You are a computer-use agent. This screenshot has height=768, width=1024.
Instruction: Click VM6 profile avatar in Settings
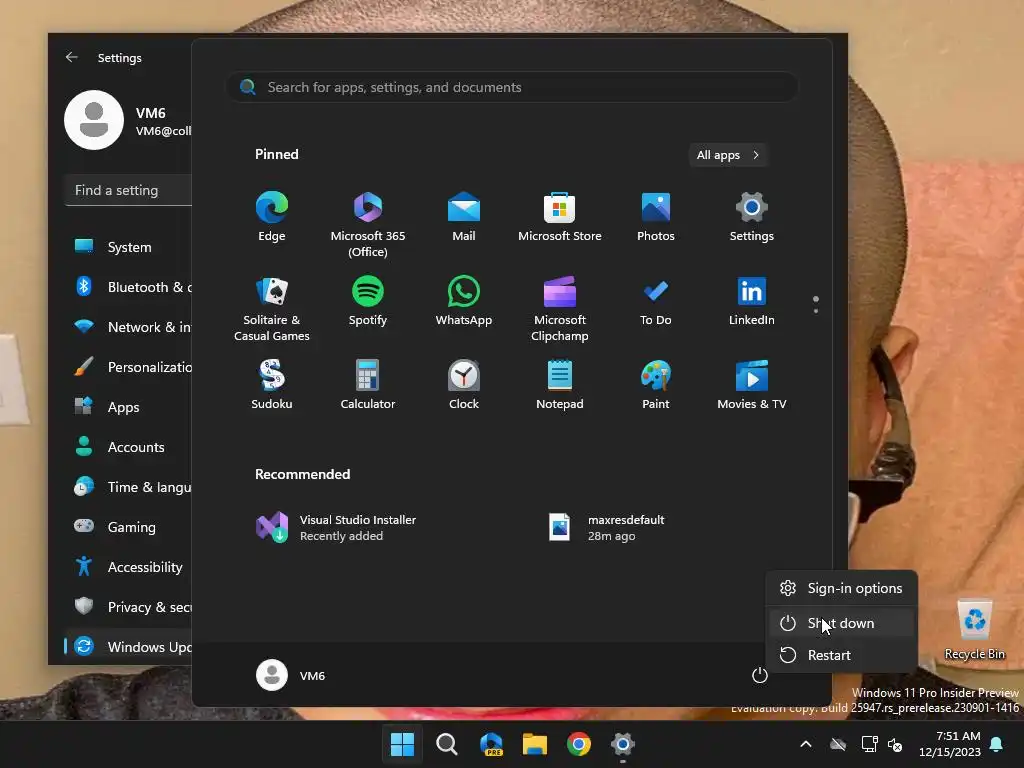[x=93, y=120]
